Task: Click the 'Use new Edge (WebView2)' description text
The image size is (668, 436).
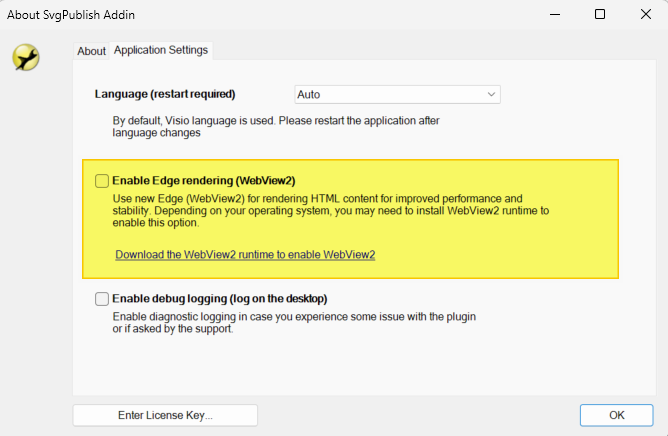Action: [x=331, y=211]
